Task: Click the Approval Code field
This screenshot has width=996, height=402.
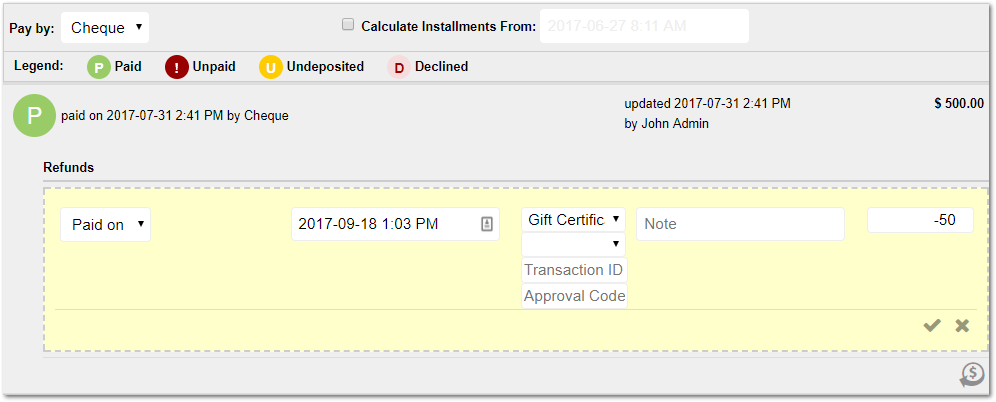Action: click(574, 296)
